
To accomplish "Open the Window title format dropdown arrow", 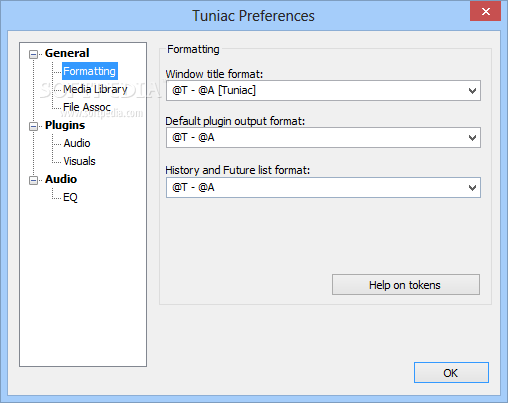I will pos(472,91).
